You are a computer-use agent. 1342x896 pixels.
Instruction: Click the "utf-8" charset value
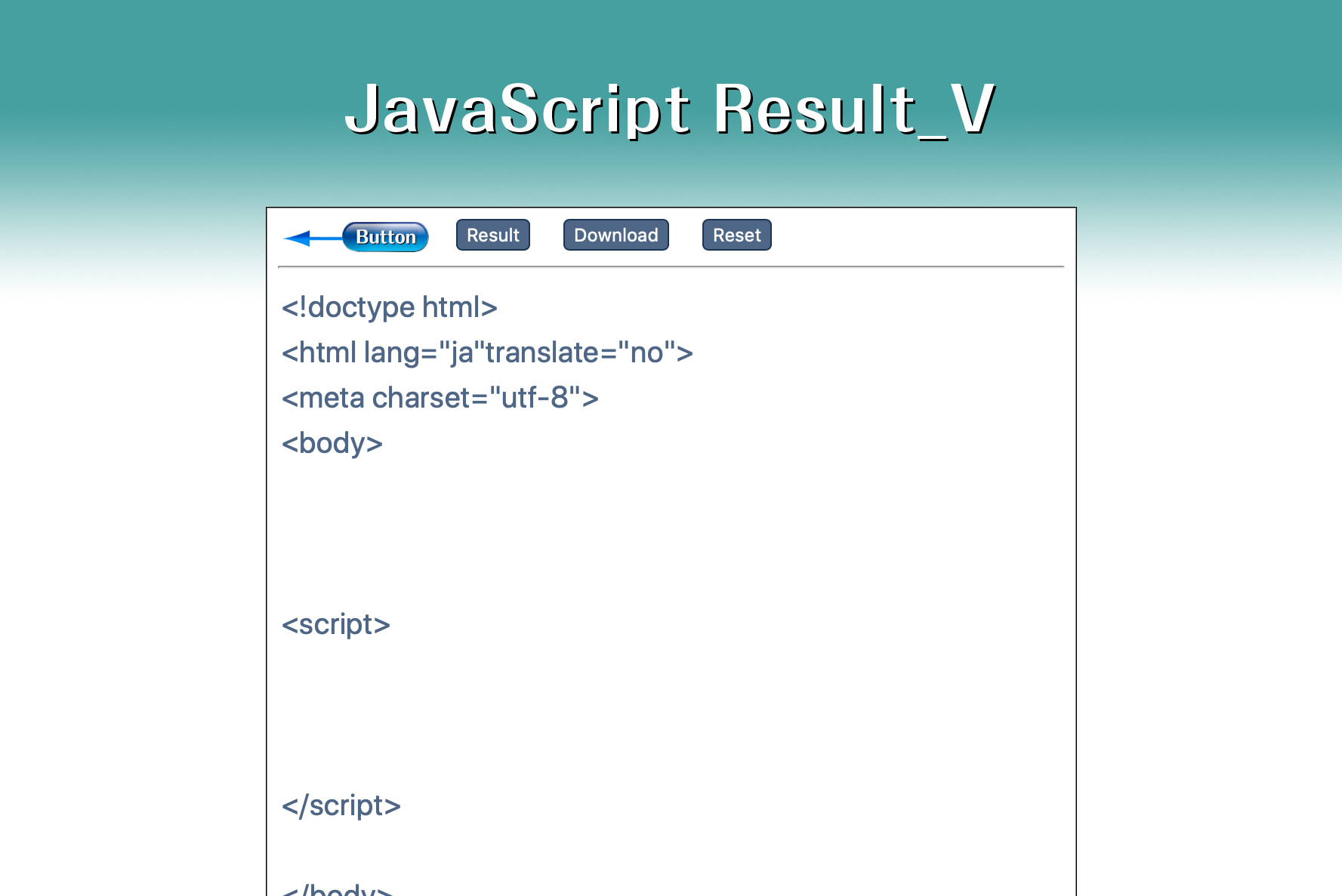pyautogui.click(x=535, y=399)
